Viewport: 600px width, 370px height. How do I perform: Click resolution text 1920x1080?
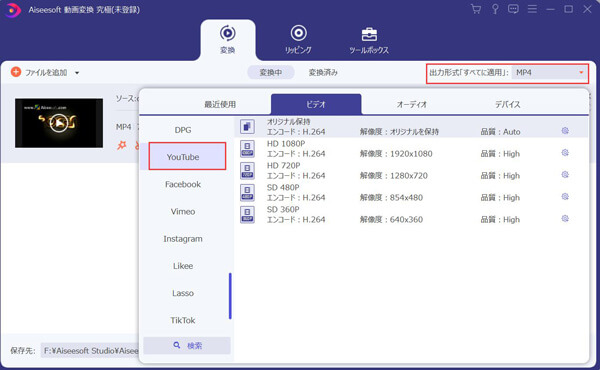[411, 154]
